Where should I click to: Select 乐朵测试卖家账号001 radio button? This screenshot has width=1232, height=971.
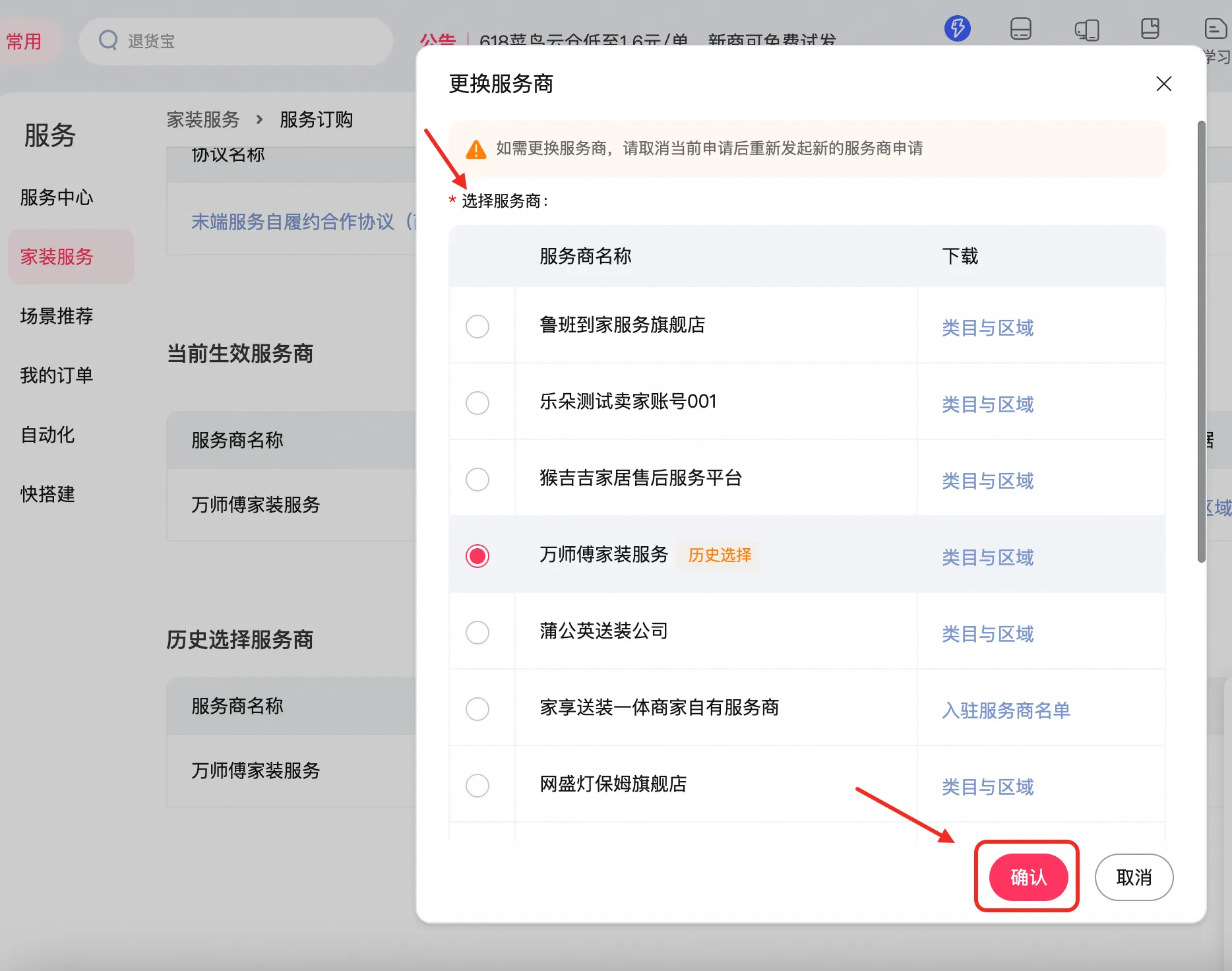click(477, 402)
